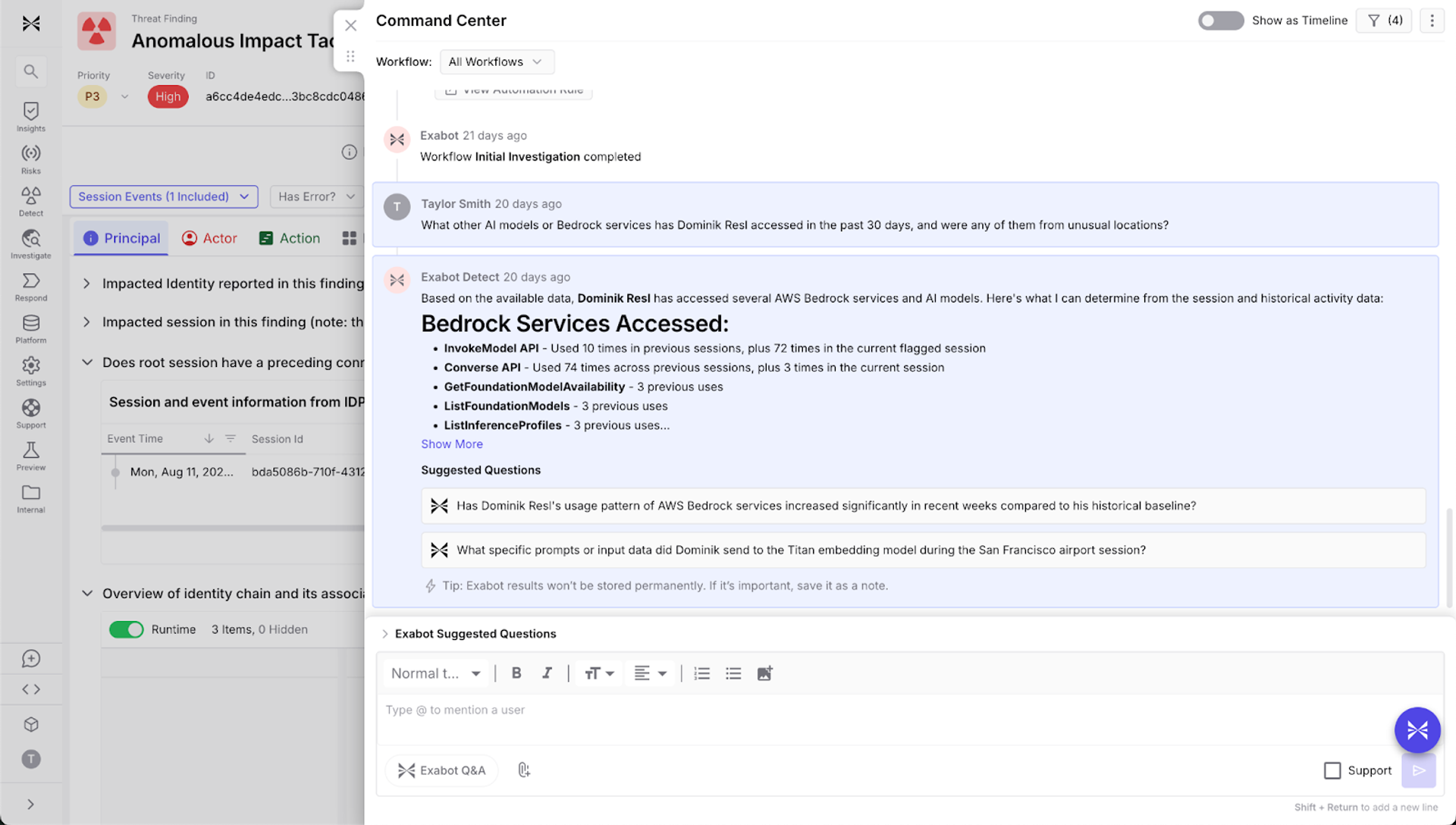Insert a numbered list
The height and width of the screenshot is (825, 1456).
tap(702, 673)
